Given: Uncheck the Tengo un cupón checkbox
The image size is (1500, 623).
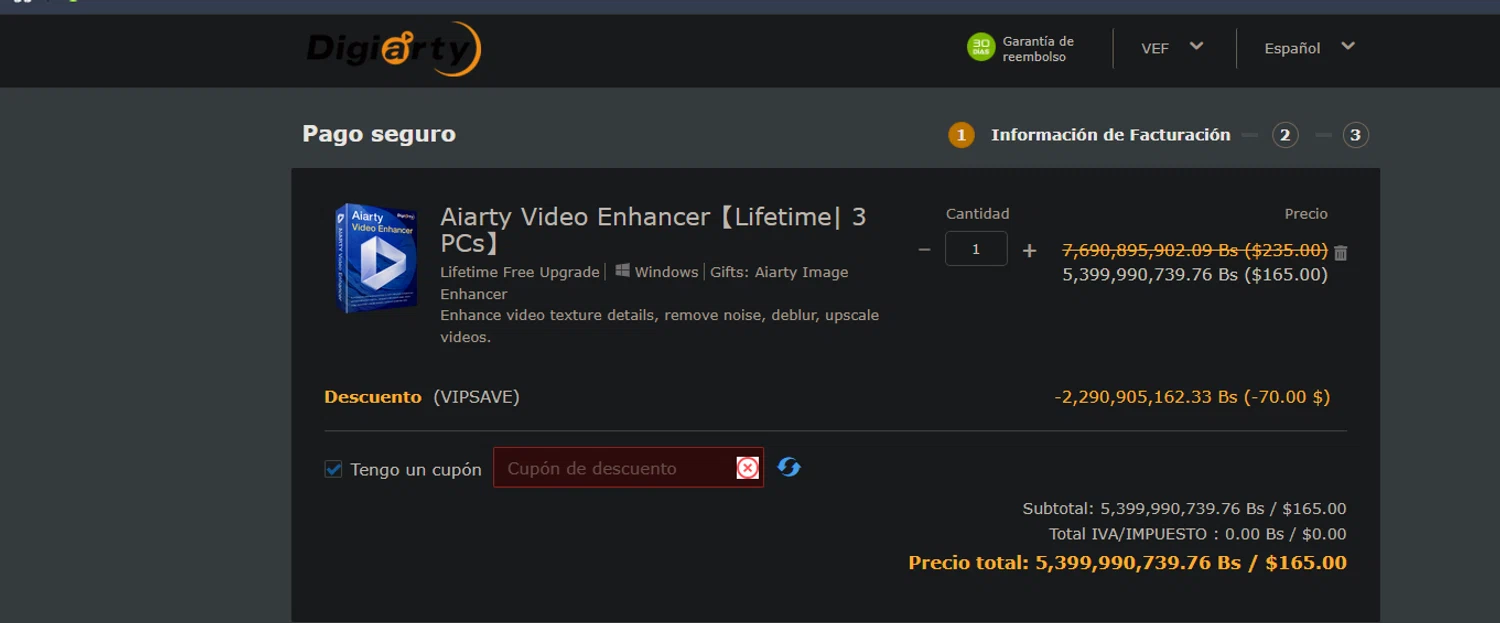Looking at the screenshot, I should click(x=334, y=469).
